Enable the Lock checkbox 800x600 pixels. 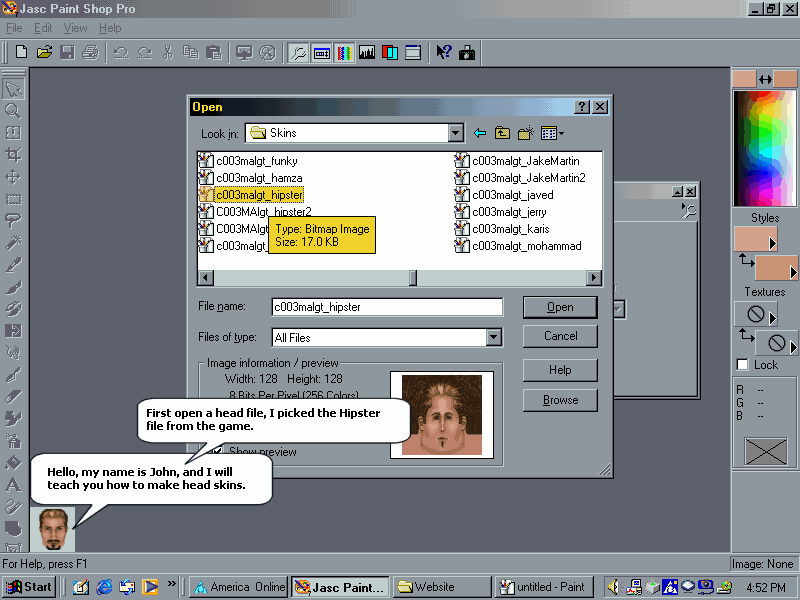pyautogui.click(x=742, y=365)
